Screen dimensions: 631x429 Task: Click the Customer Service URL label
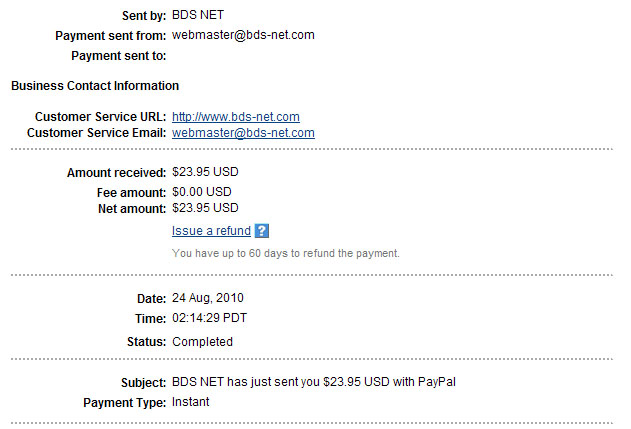(x=100, y=117)
